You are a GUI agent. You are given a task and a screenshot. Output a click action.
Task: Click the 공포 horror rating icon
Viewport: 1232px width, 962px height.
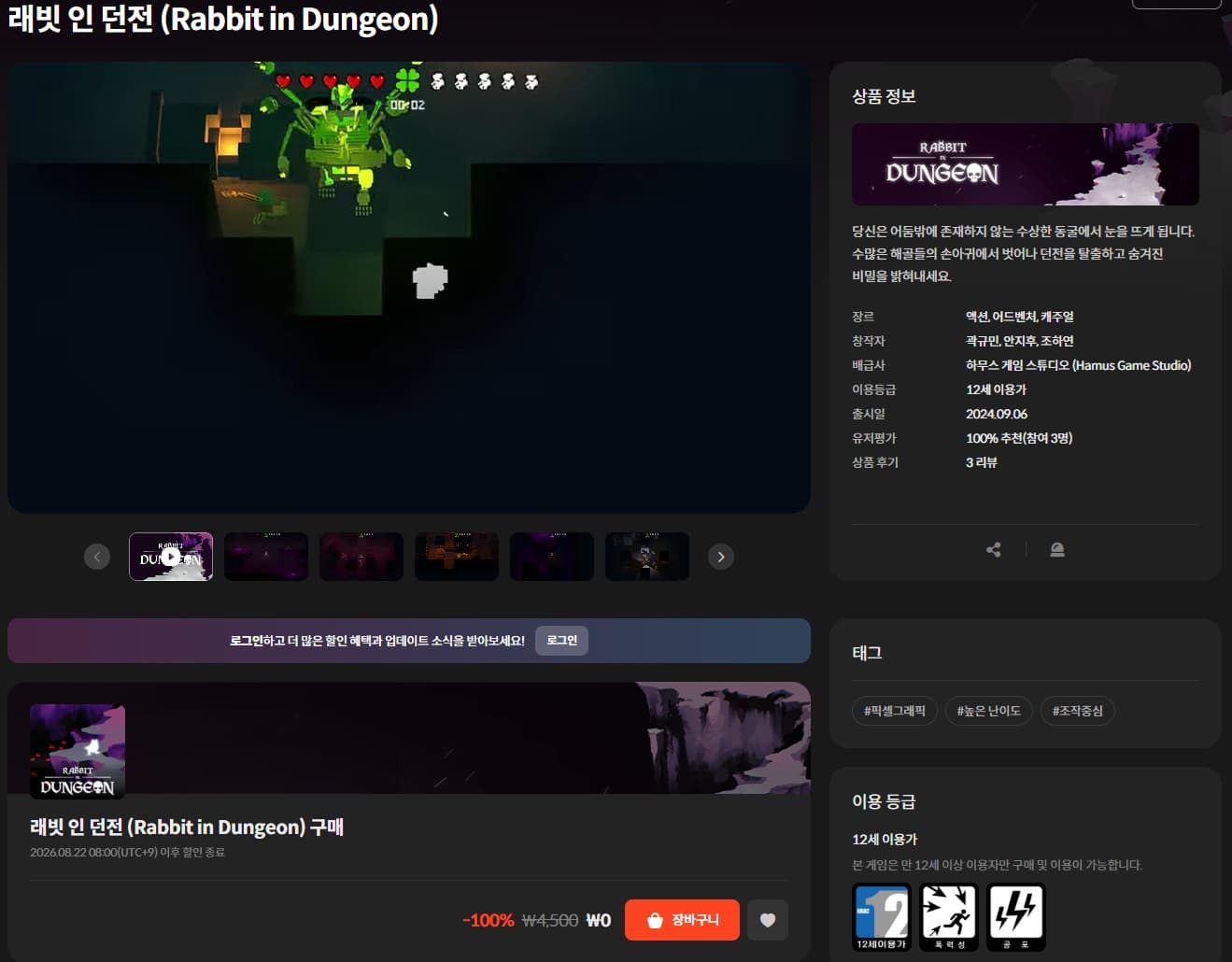pos(1016,917)
